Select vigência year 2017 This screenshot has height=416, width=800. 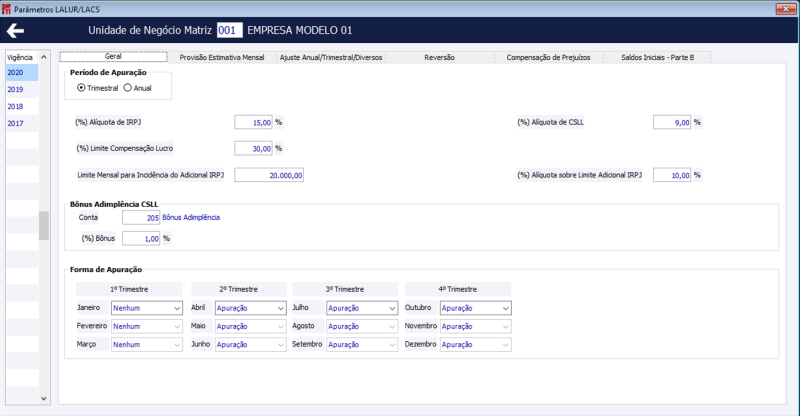click(x=22, y=123)
